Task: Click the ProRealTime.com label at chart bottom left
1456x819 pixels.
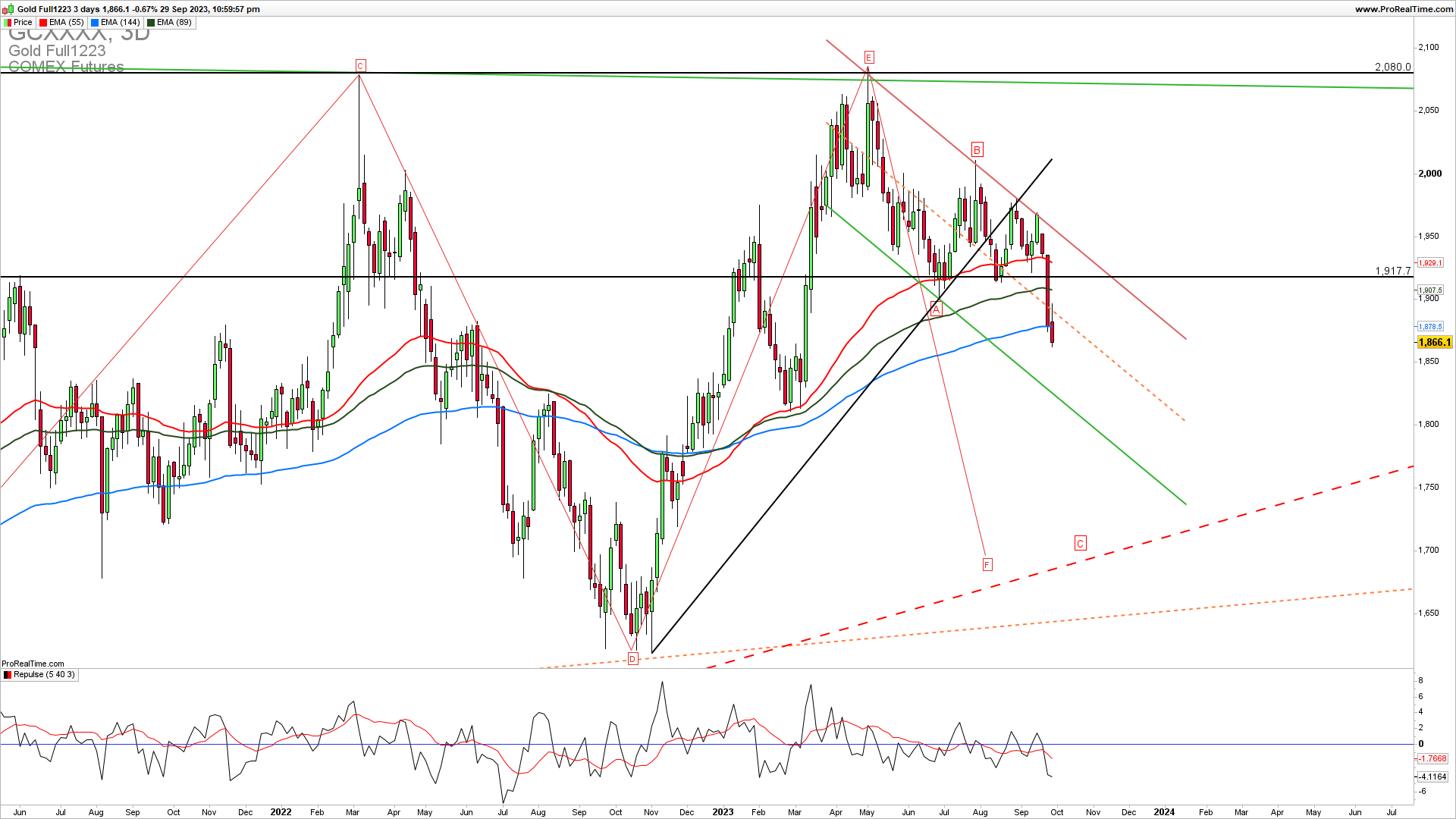Action: [33, 664]
